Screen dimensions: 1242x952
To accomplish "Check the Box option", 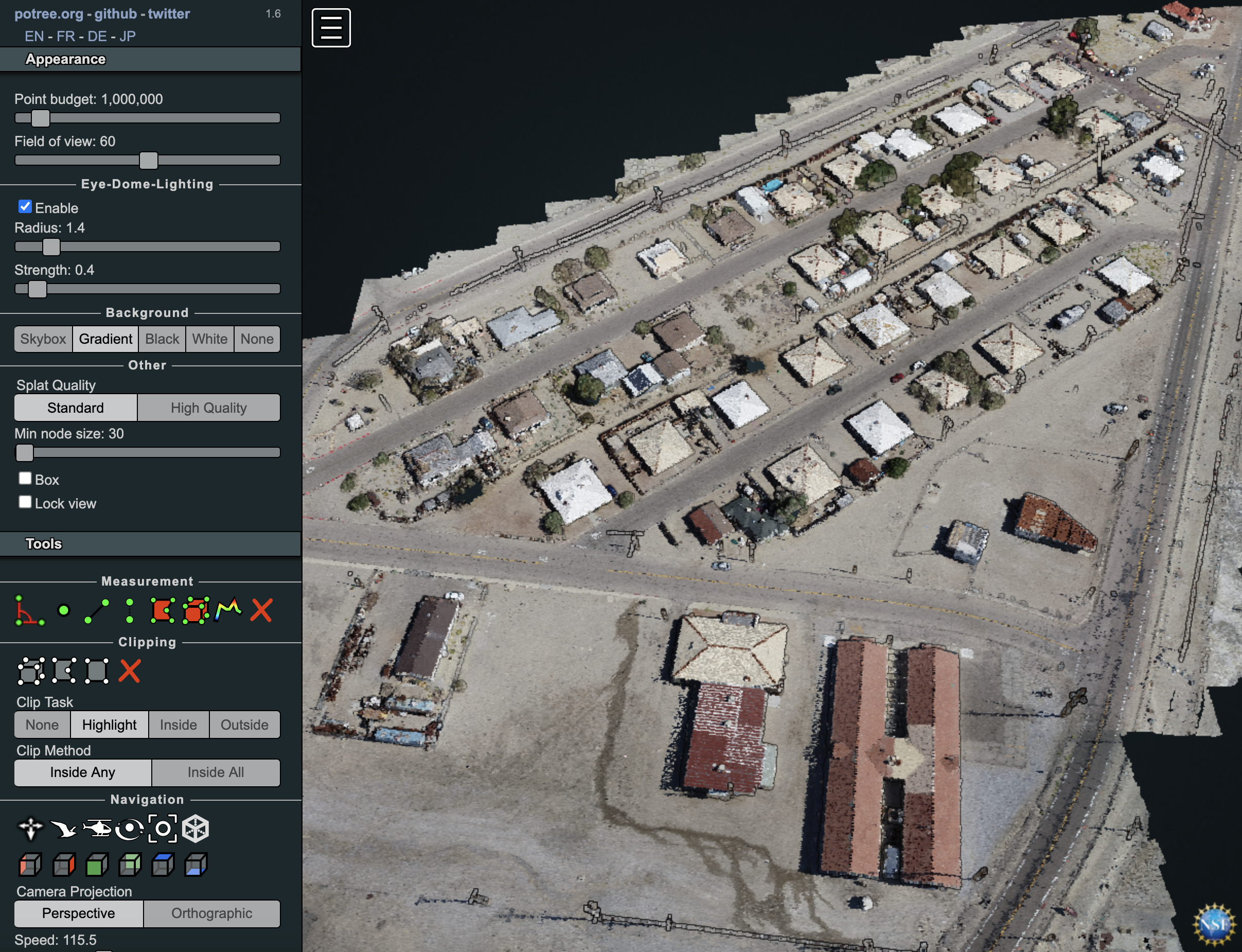I will [25, 479].
